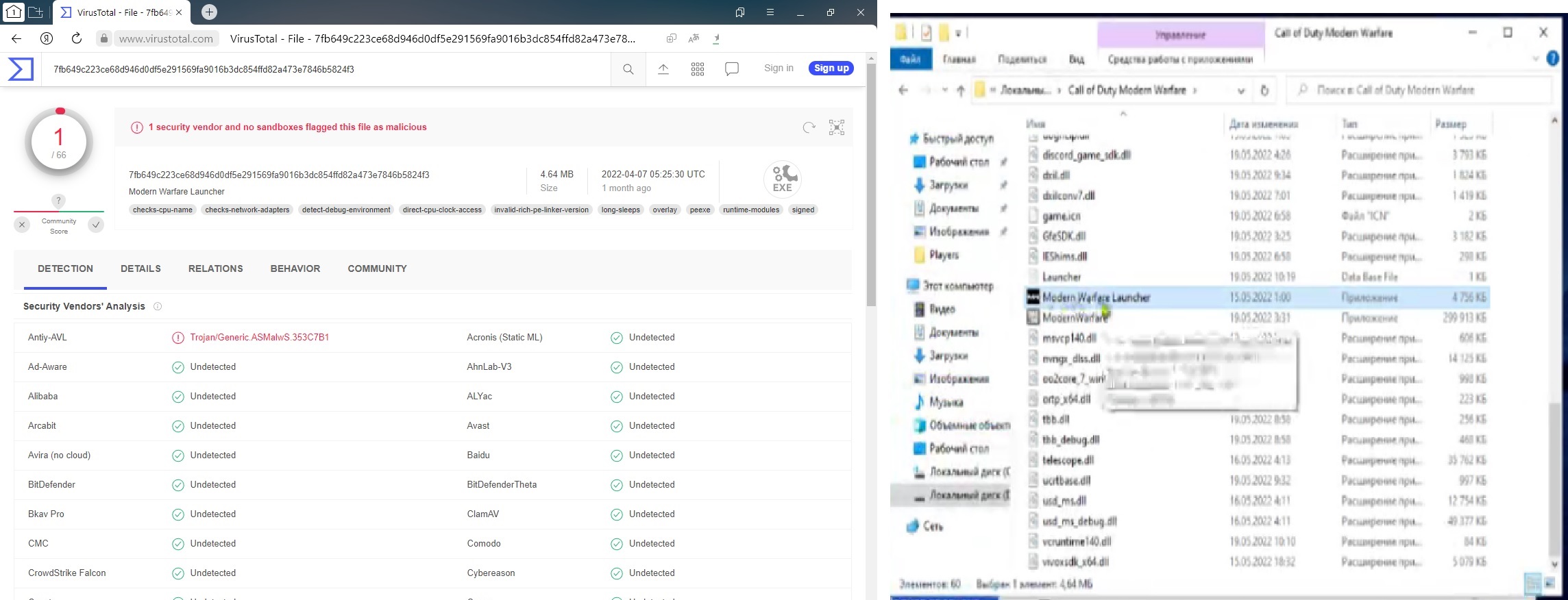Click the similar files graph icon
The height and width of the screenshot is (600, 1568).
pyautogui.click(x=836, y=127)
